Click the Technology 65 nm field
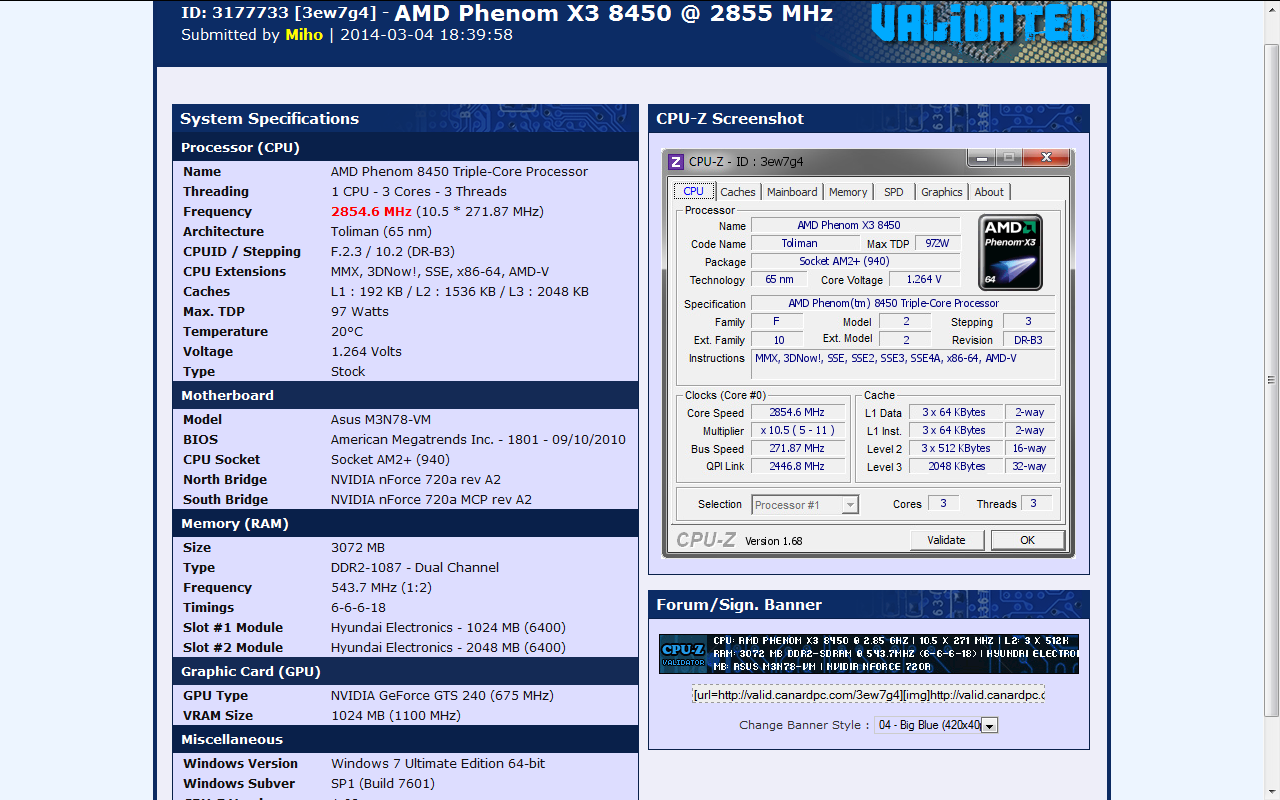 pos(778,280)
